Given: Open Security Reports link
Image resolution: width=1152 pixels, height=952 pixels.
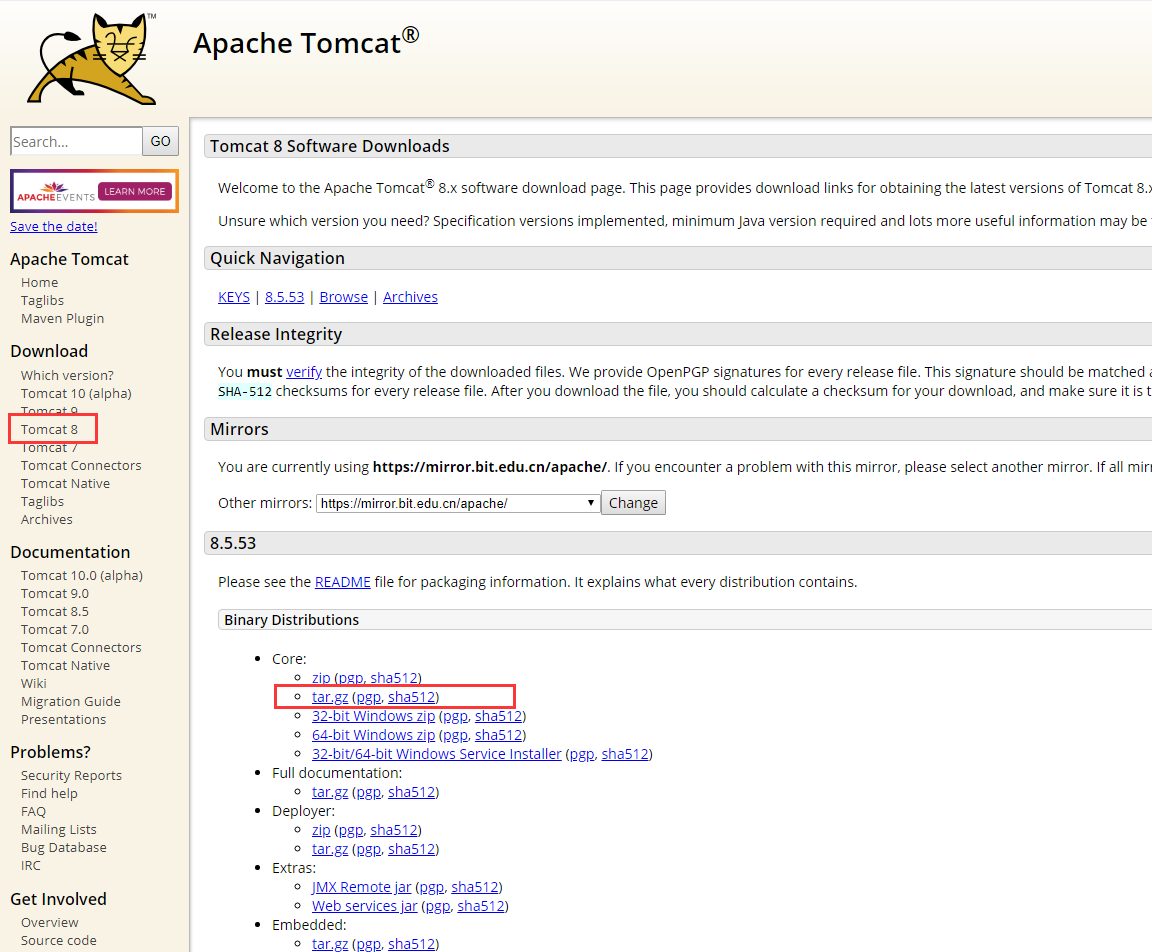Looking at the screenshot, I should (71, 775).
